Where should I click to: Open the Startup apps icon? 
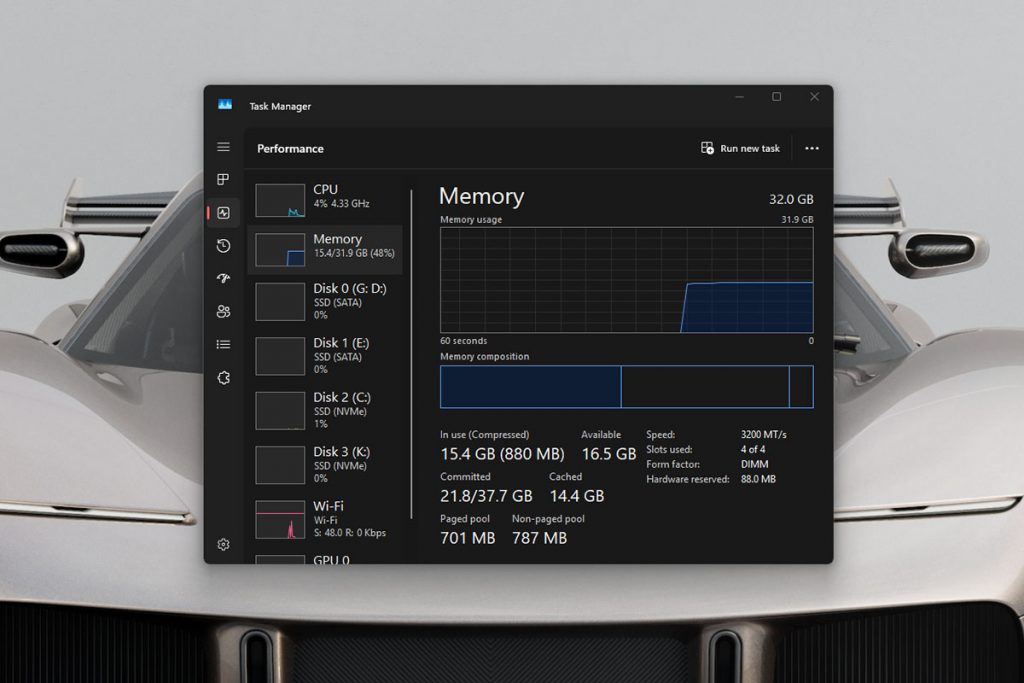[x=223, y=279]
